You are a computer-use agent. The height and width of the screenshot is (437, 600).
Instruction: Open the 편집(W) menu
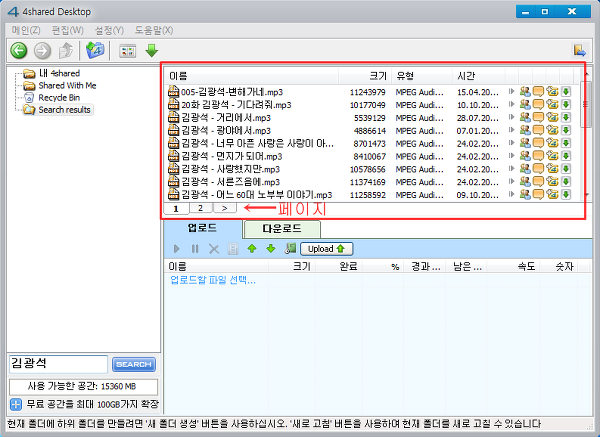tap(67, 30)
